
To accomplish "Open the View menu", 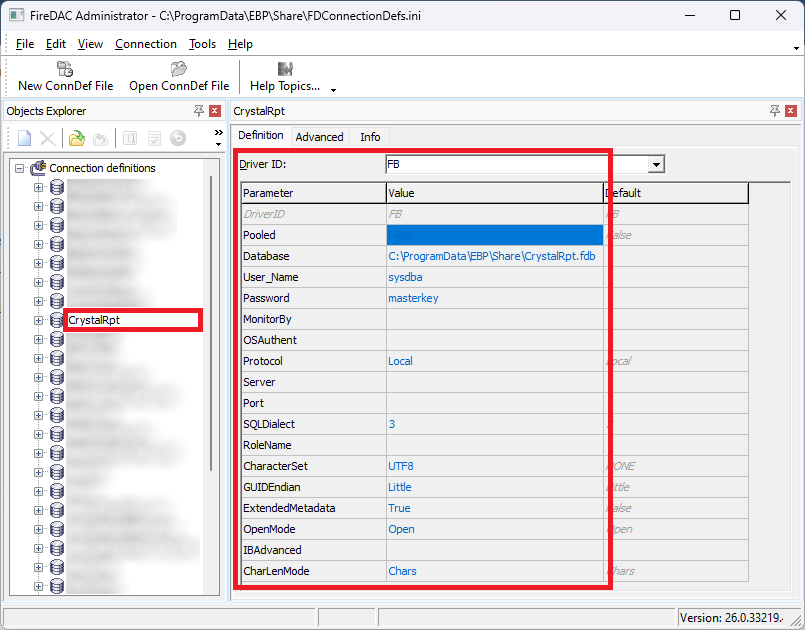I will (x=90, y=44).
